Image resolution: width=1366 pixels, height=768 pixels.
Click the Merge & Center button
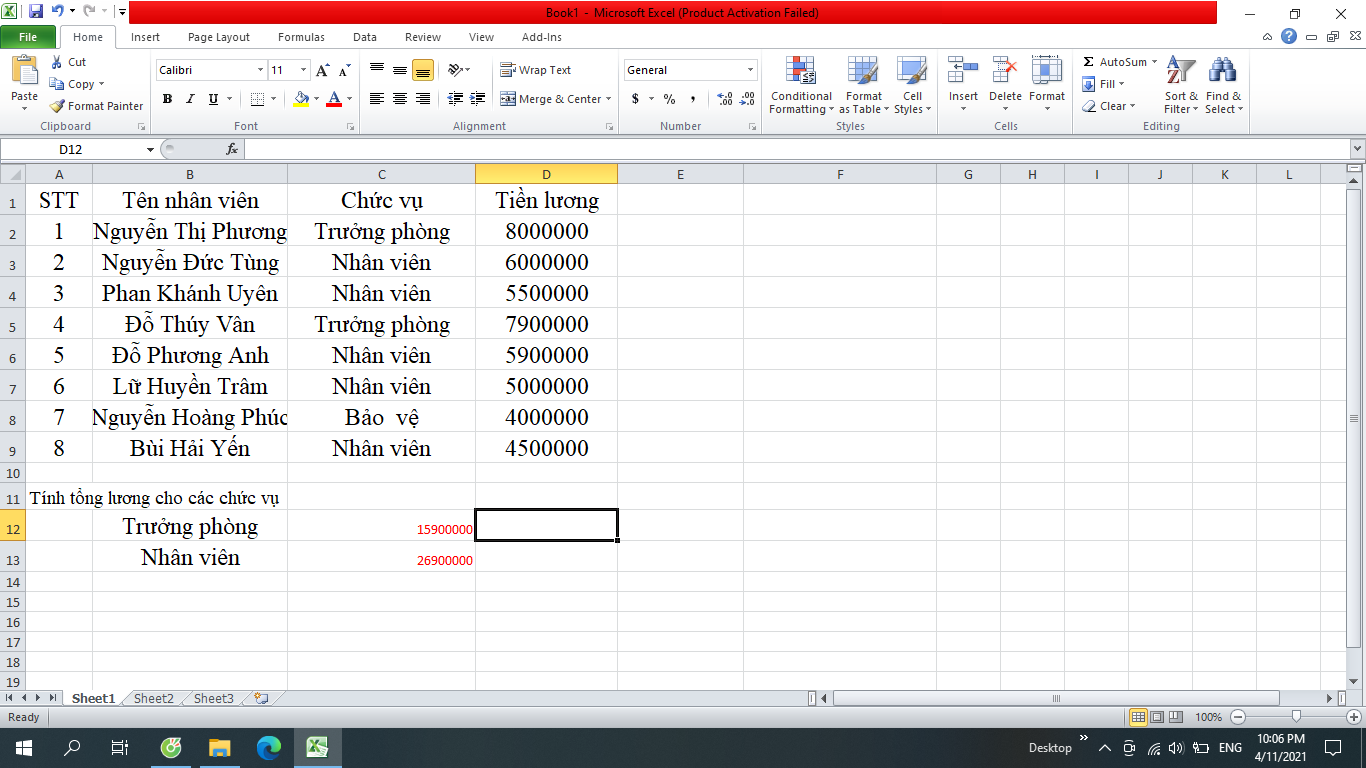coord(551,99)
